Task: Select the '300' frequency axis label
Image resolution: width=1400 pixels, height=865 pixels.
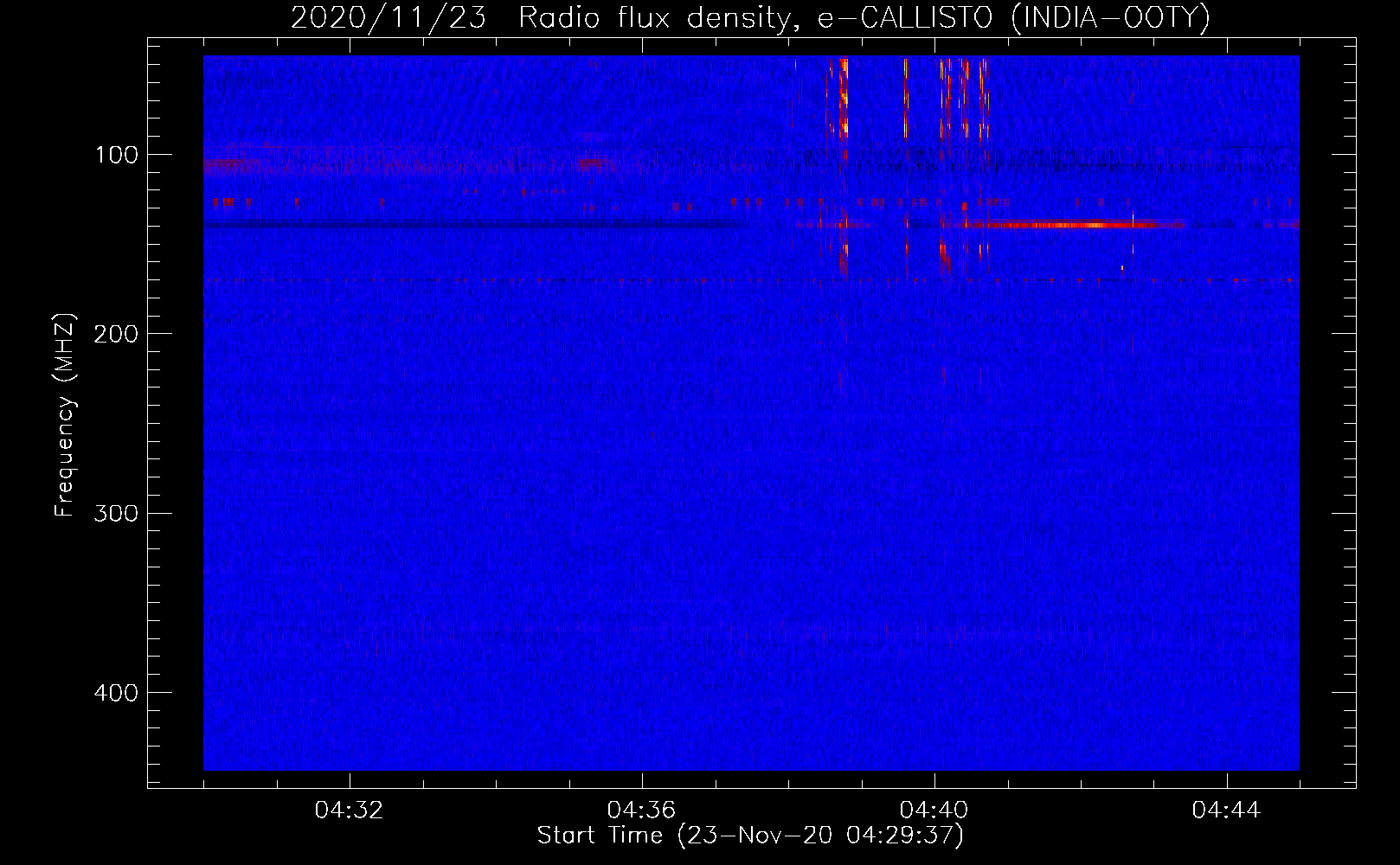Action: [x=117, y=514]
